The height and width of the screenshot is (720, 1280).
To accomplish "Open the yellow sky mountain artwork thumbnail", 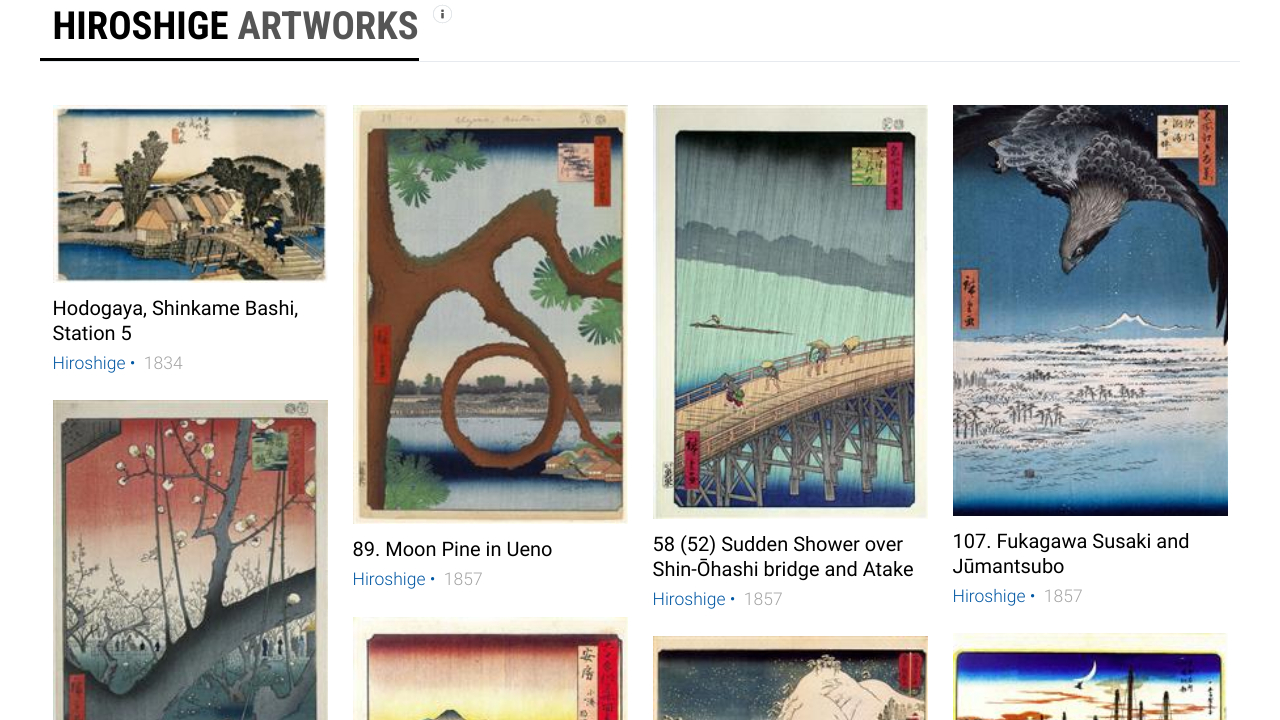I will click(490, 669).
